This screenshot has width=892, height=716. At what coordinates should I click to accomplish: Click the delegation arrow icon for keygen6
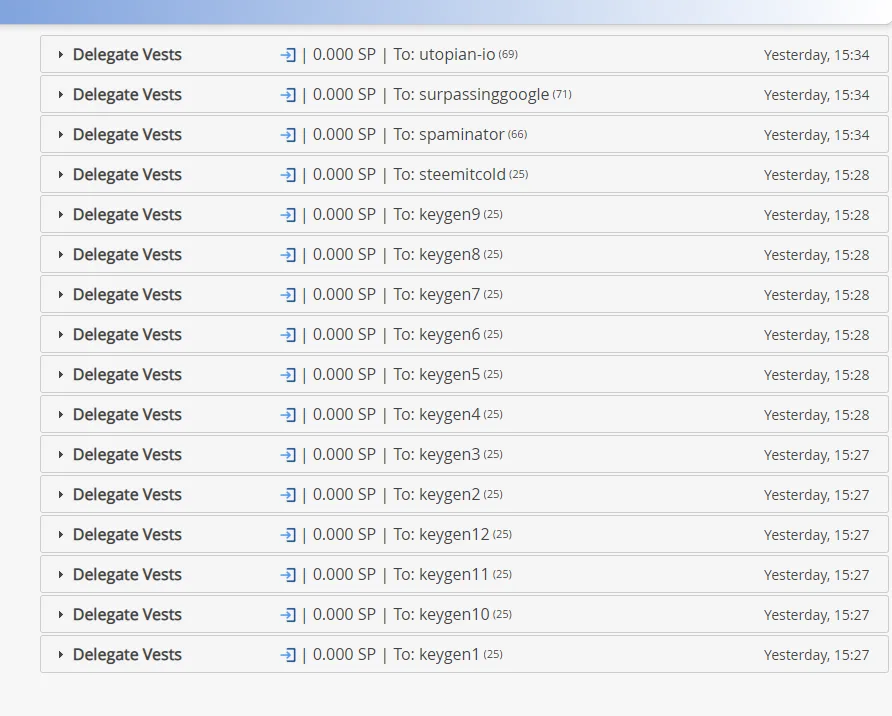[x=288, y=335]
